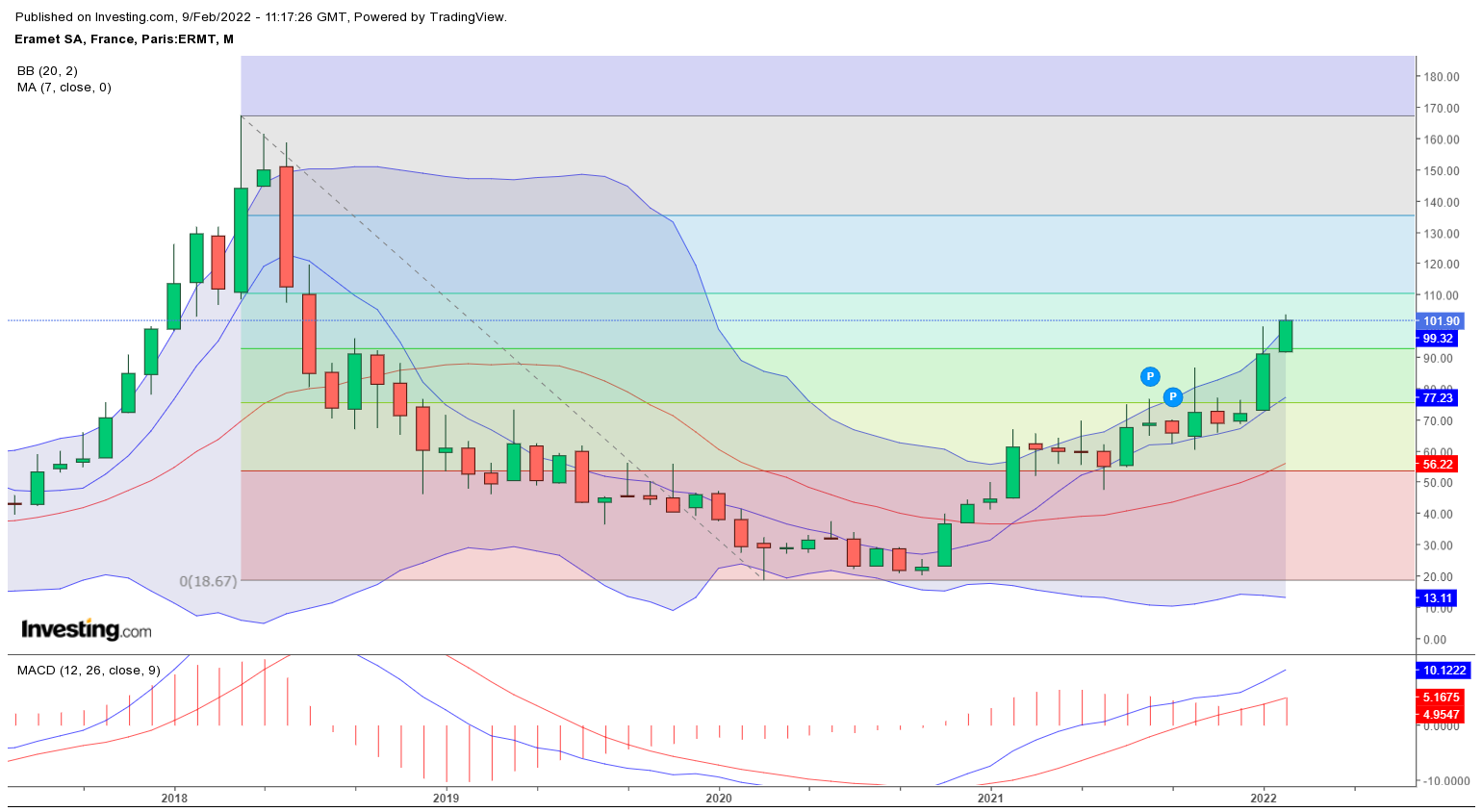Click the 5.1675 MACD value tag
This screenshot has width=1482, height=812.
[x=1441, y=698]
